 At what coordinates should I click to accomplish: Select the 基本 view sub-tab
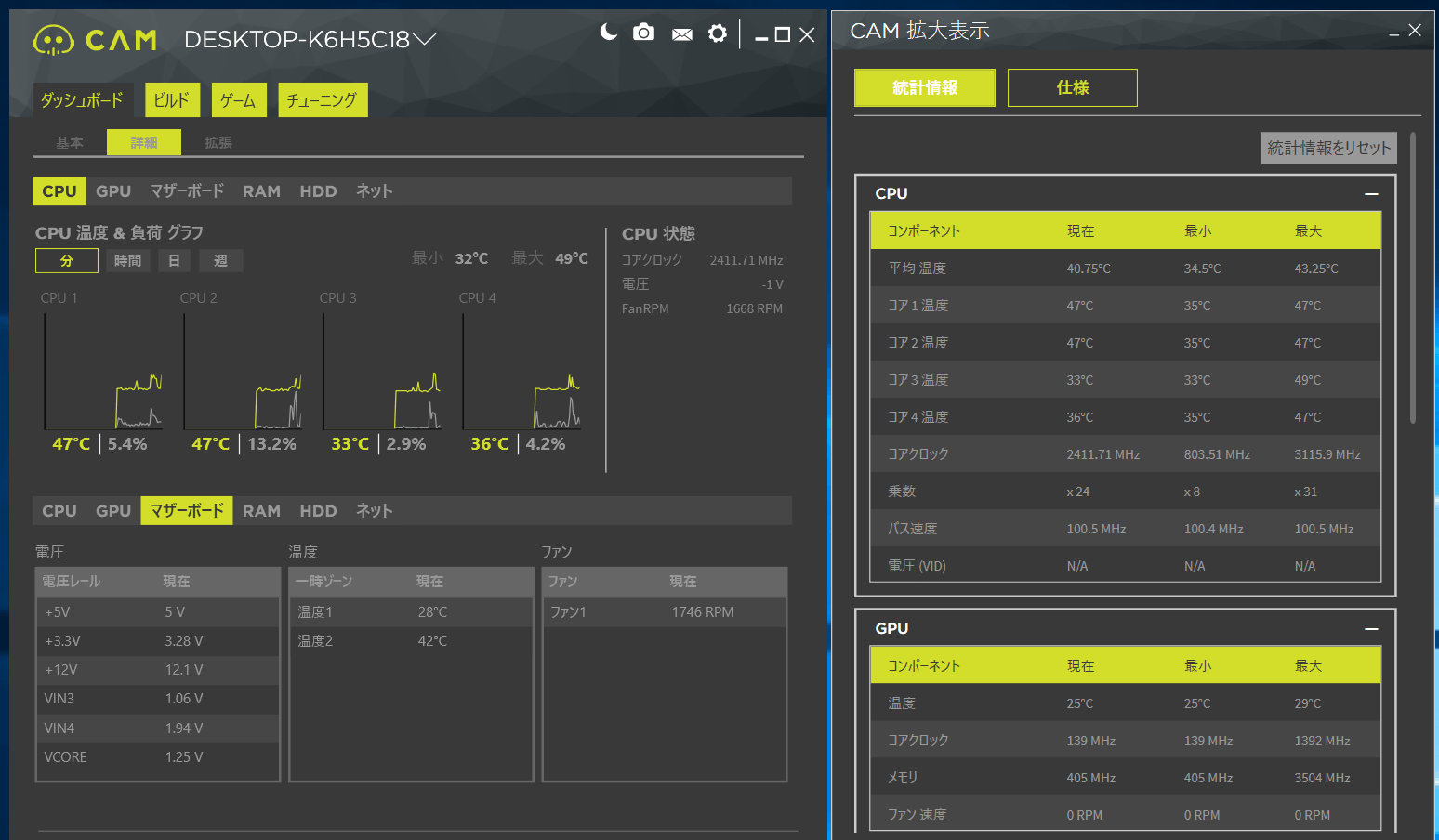[x=70, y=142]
